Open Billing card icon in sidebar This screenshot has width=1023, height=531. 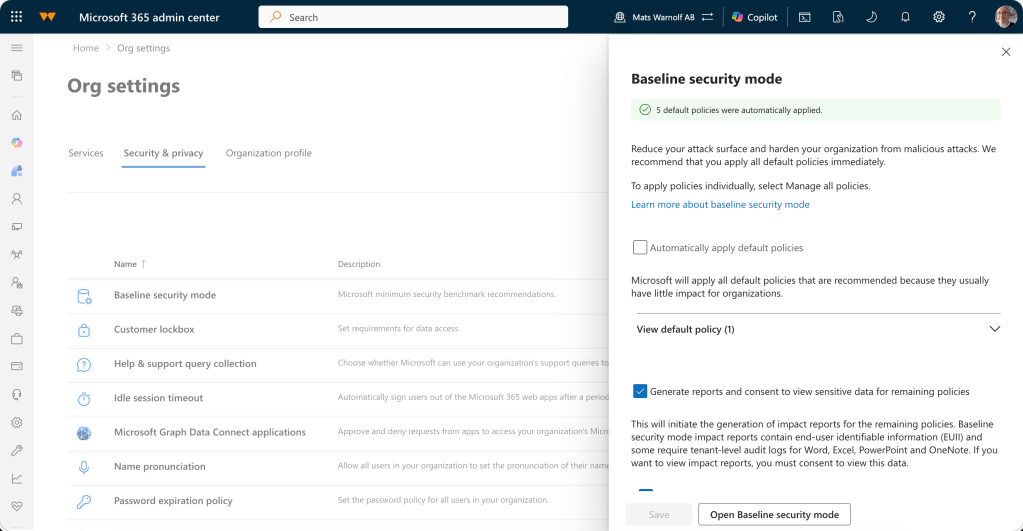16,366
